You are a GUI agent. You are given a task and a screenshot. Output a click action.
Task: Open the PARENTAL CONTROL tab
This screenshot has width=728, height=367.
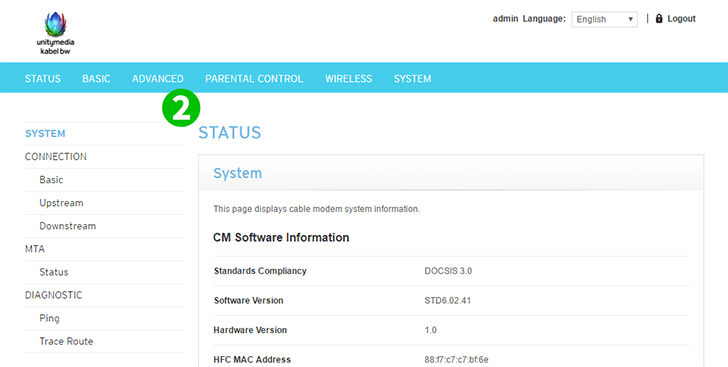coord(254,79)
